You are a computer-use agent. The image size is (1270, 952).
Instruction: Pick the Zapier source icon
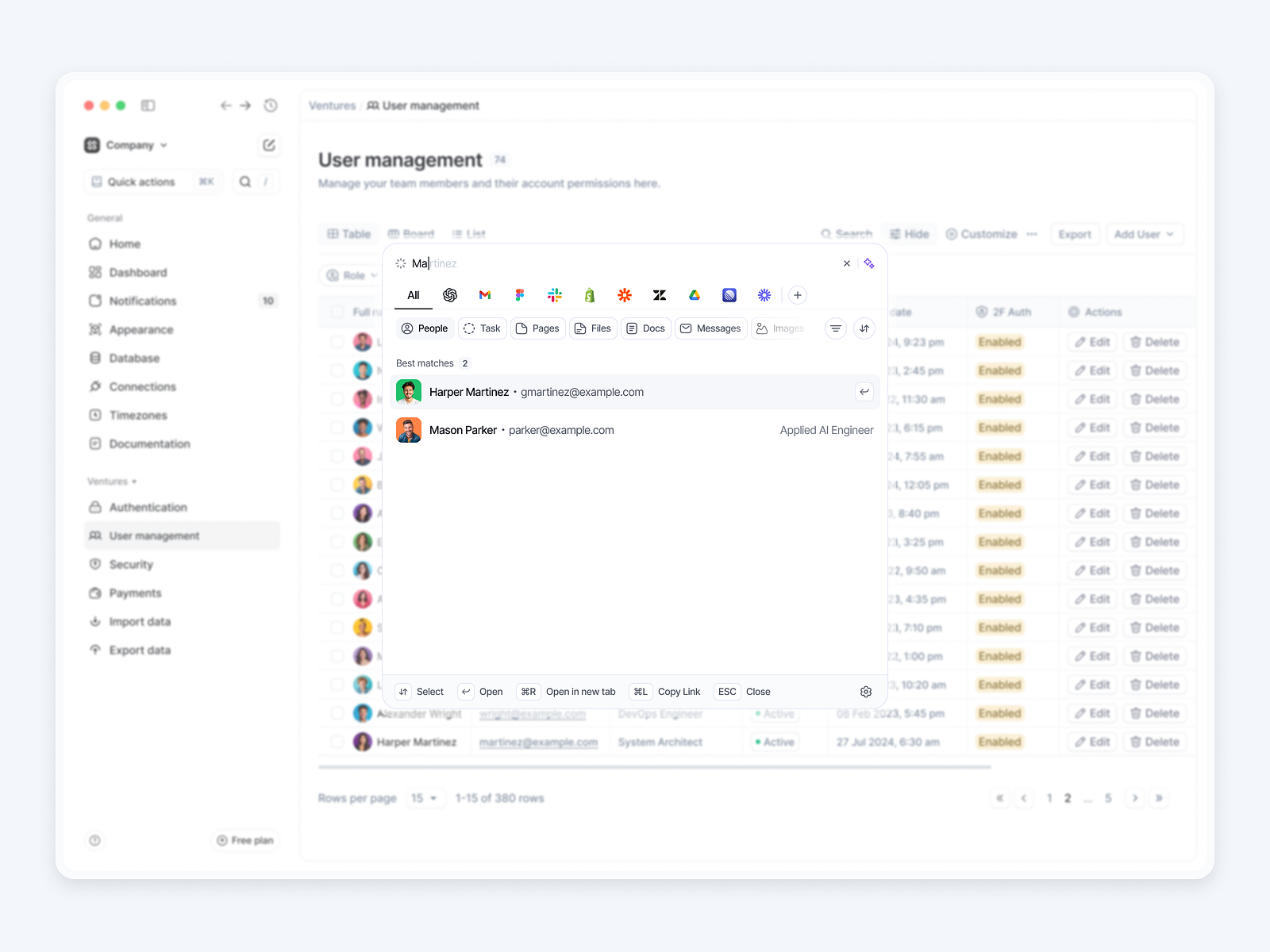click(x=625, y=295)
